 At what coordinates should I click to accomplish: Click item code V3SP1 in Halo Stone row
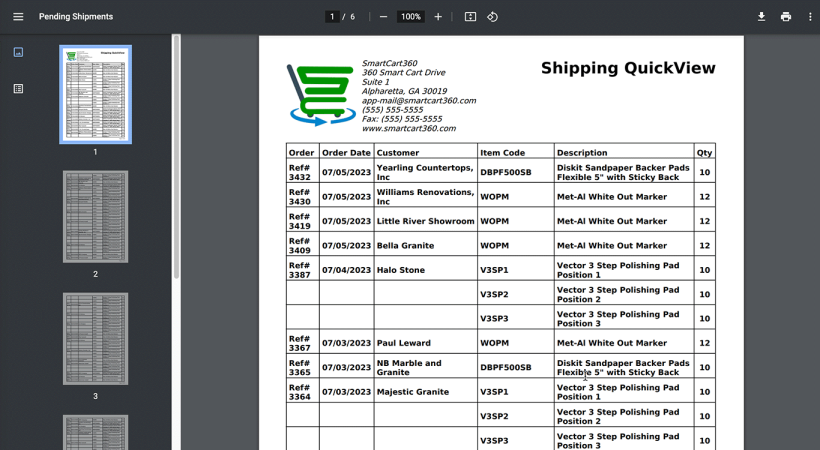click(x=494, y=270)
